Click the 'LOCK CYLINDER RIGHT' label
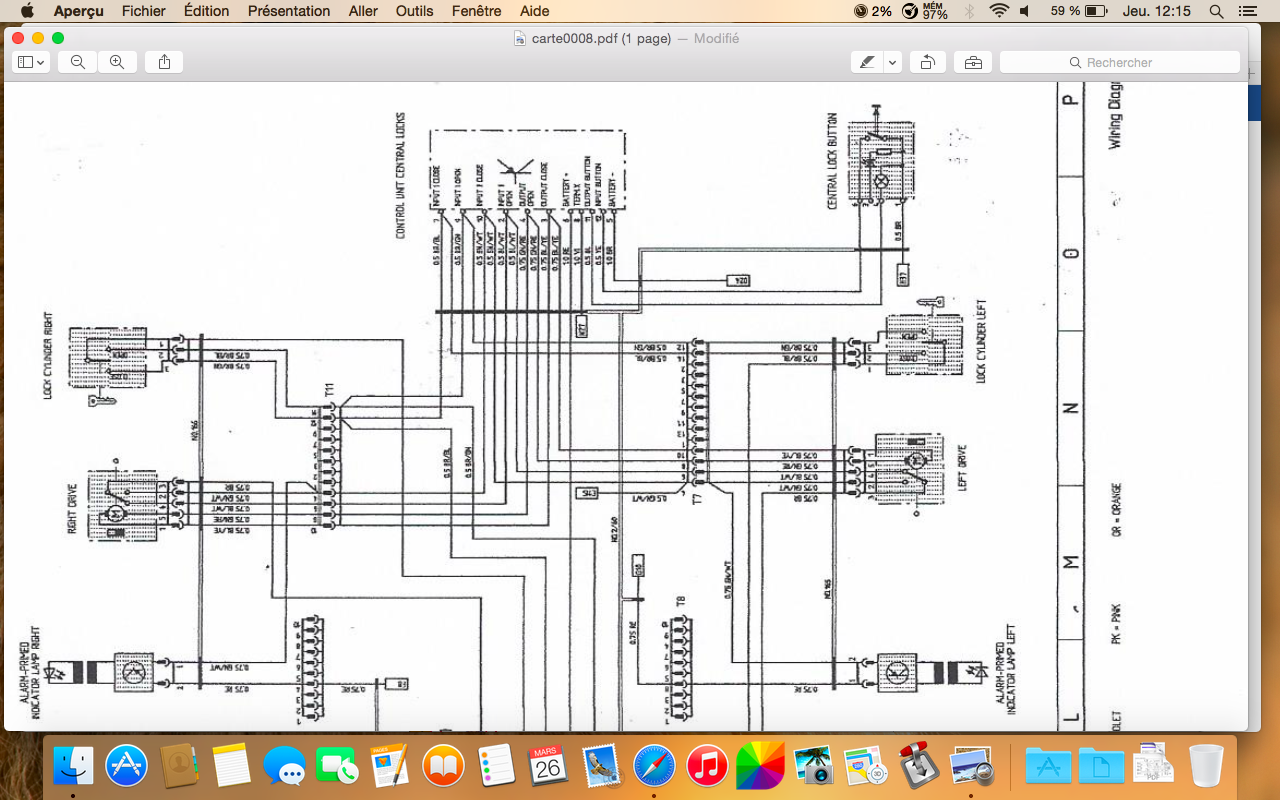Viewport: 1280px width, 800px height. click(x=47, y=356)
